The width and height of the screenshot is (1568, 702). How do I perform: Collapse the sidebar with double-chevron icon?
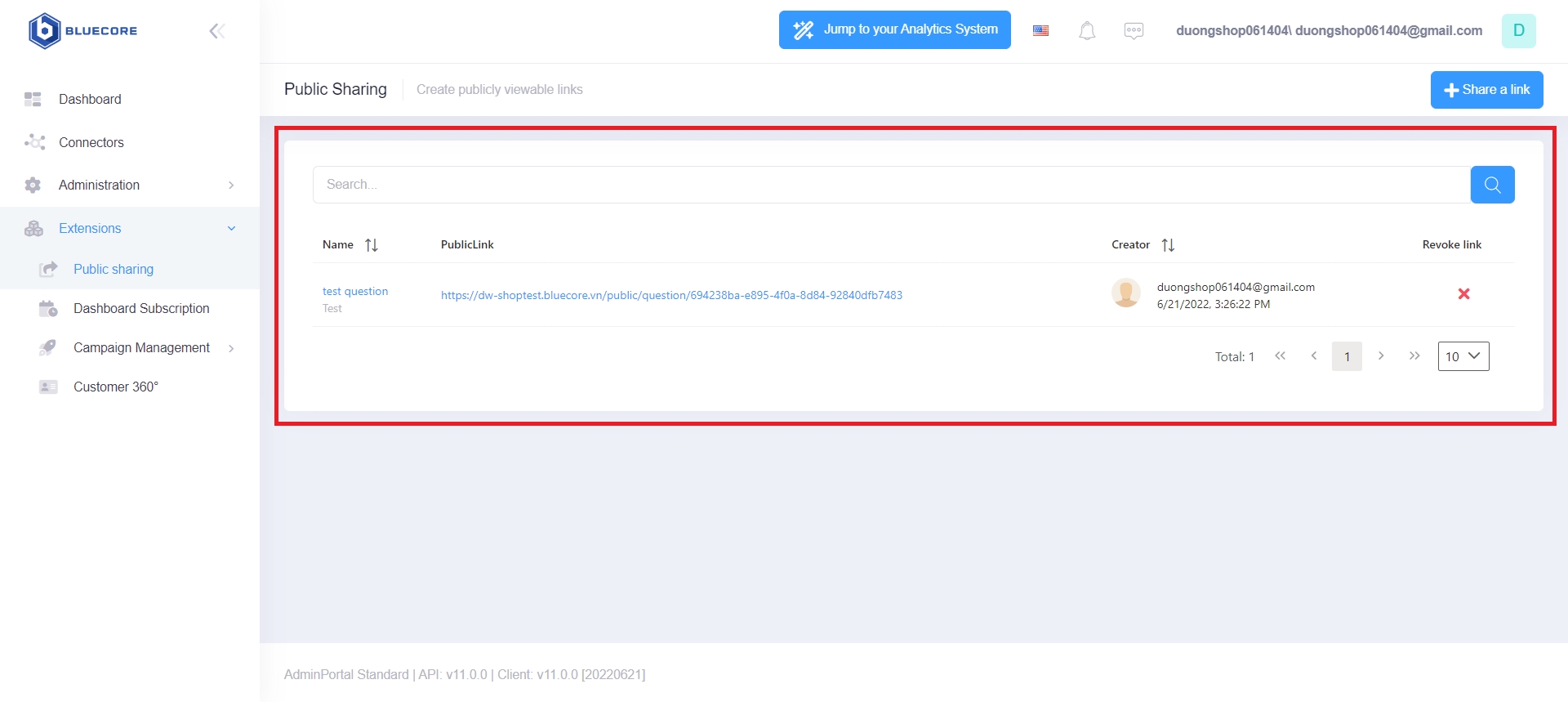216,31
